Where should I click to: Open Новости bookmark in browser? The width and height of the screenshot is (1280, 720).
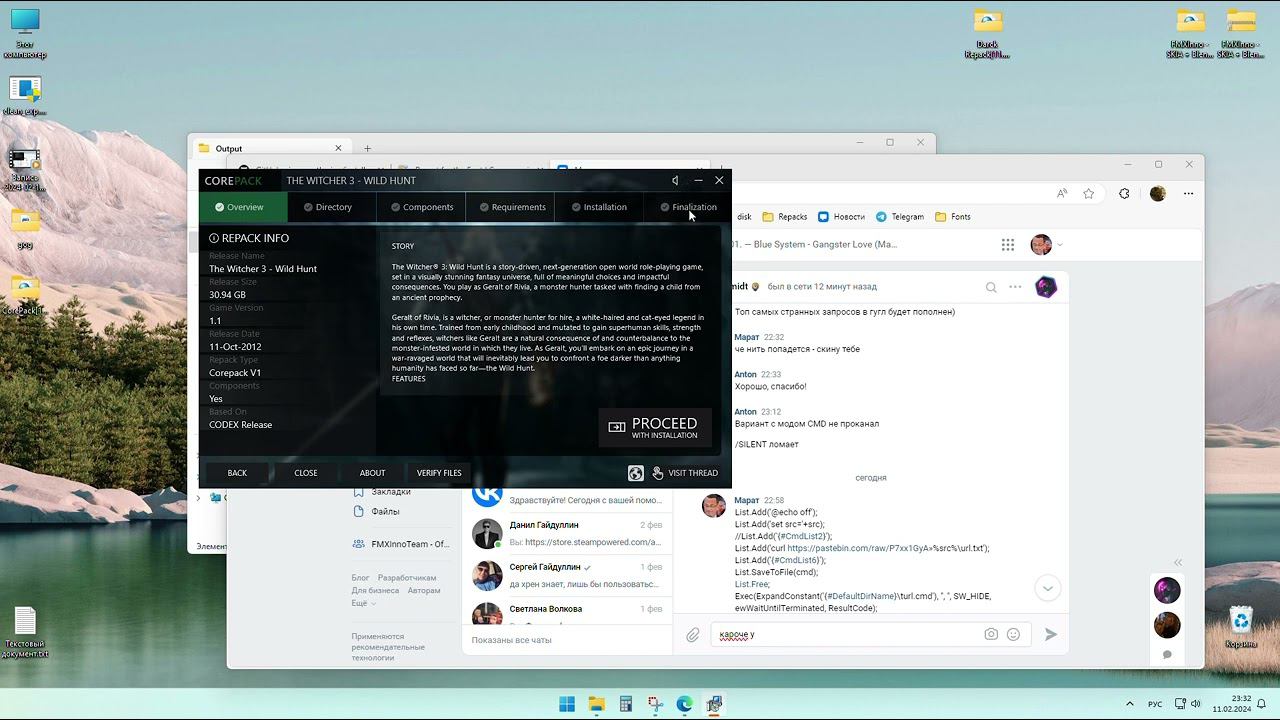click(841, 216)
